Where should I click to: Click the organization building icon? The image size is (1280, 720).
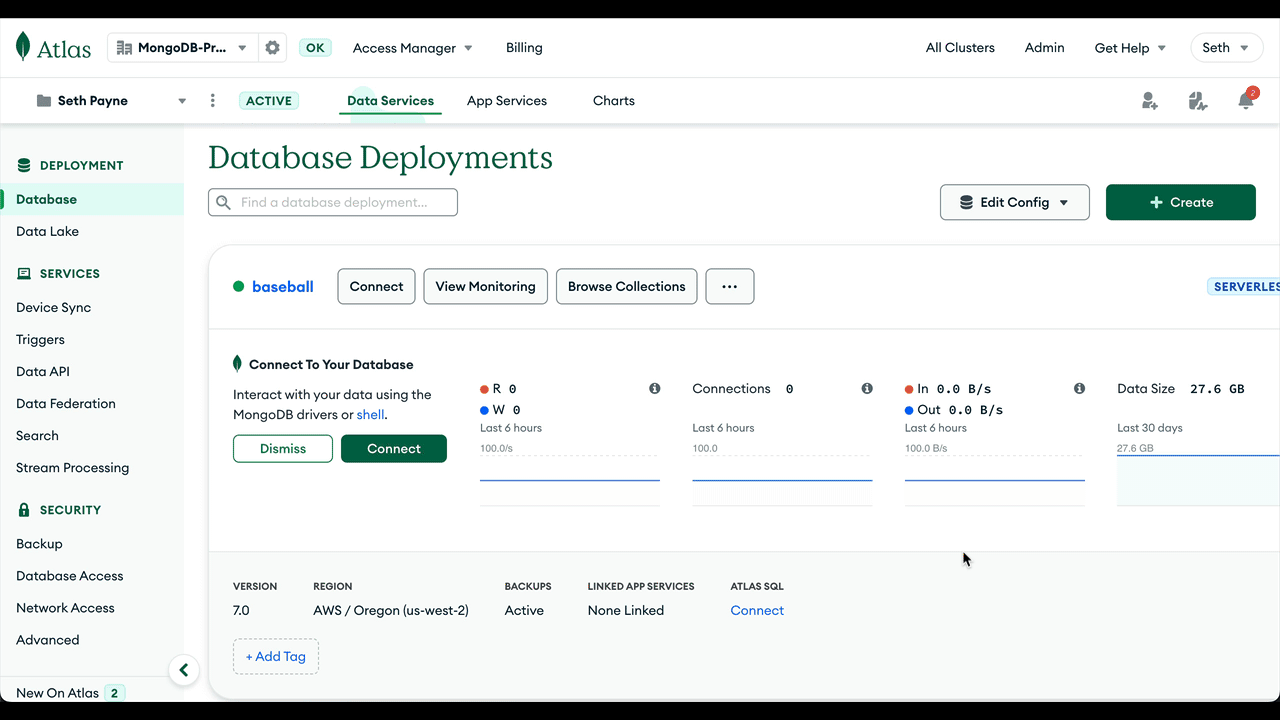(125, 48)
